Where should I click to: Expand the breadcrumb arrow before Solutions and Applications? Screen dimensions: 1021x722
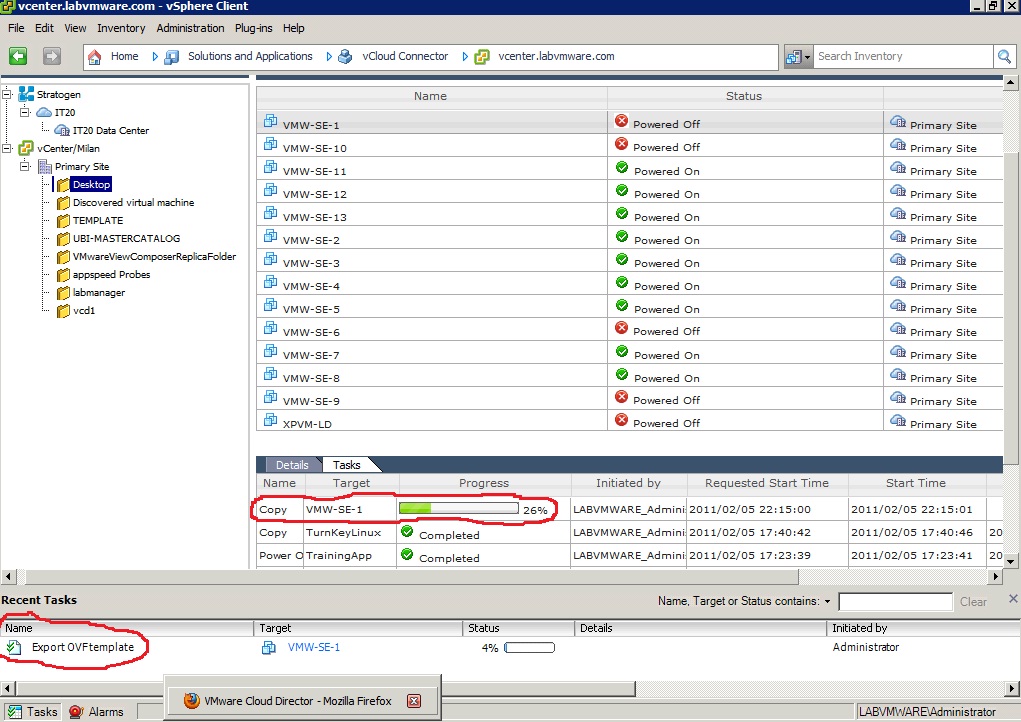[x=155, y=57]
